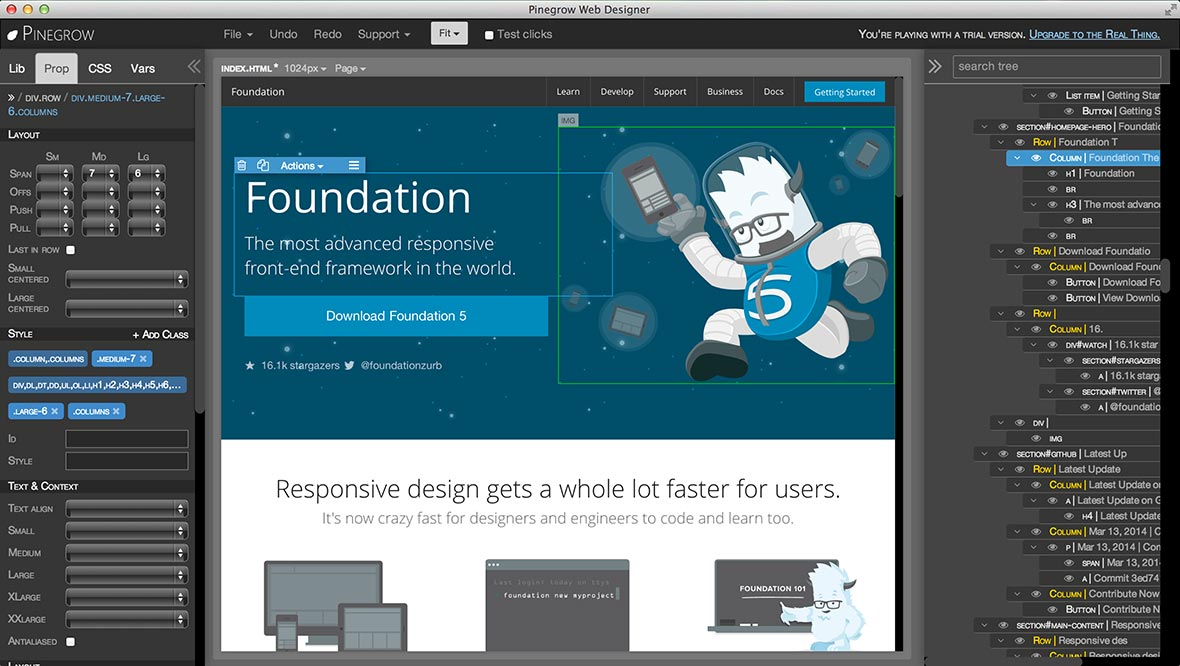The height and width of the screenshot is (666, 1180).
Task: Adjust the Span Lg stepper showing 6
Action: tap(146, 174)
